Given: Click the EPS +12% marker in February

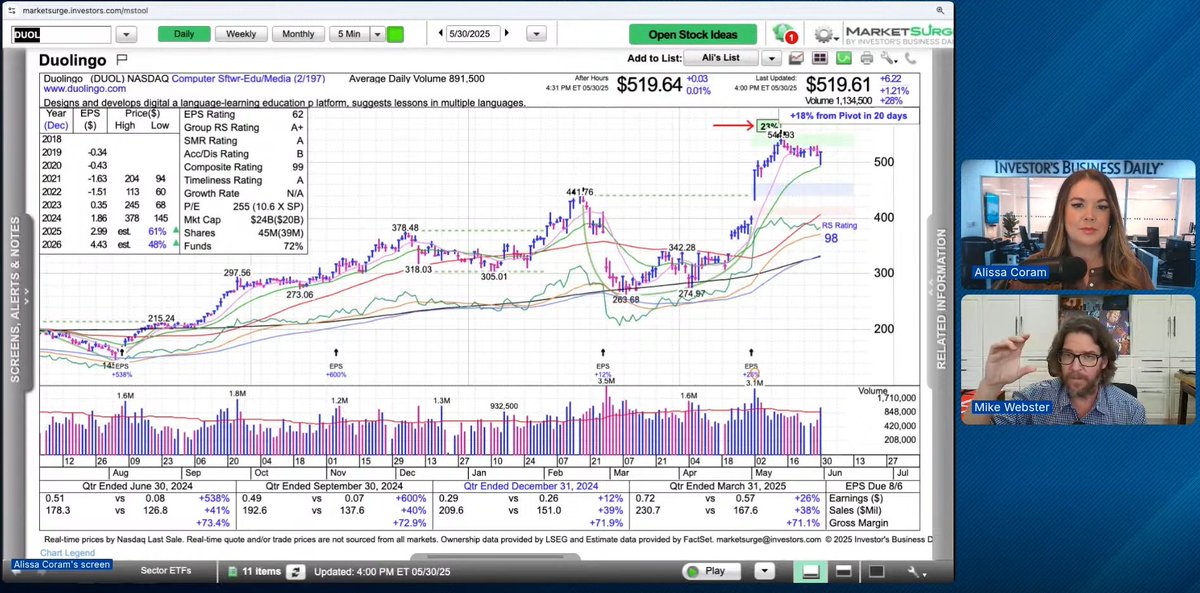Looking at the screenshot, I should [604, 370].
